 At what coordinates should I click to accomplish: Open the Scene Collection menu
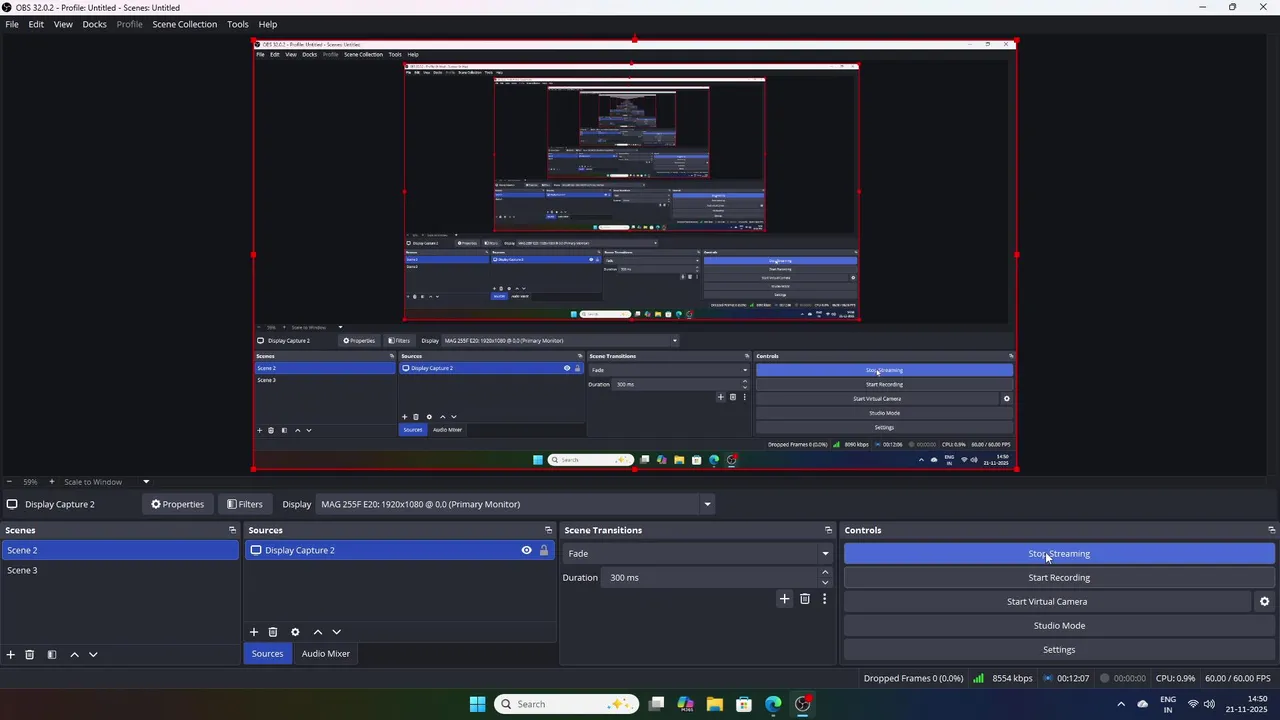tap(185, 24)
